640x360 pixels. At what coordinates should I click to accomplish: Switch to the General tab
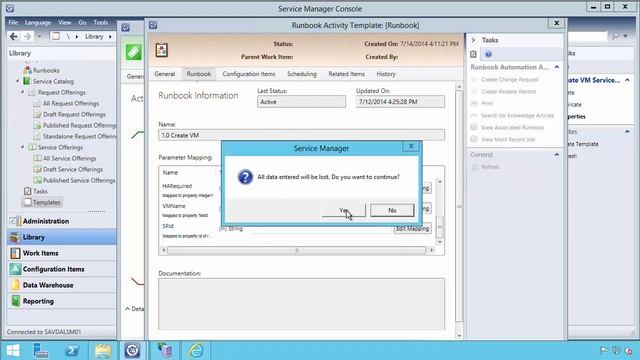click(x=164, y=74)
